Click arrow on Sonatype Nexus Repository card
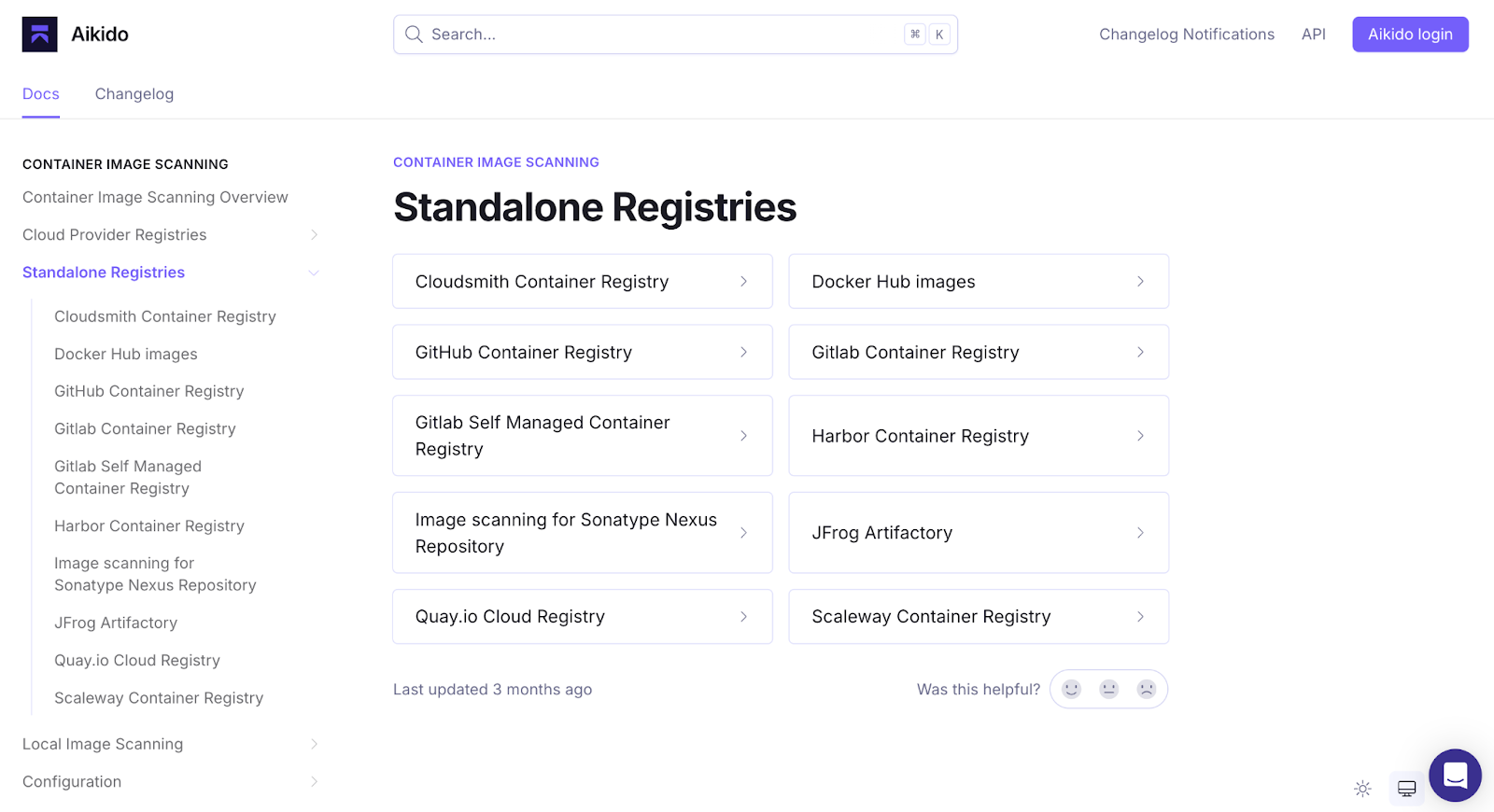Image resolution: width=1494 pixels, height=812 pixels. (744, 533)
